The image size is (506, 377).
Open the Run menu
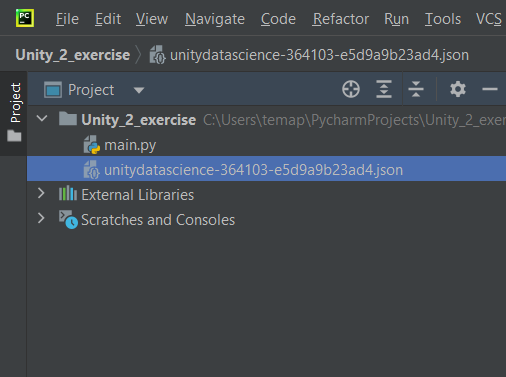[396, 19]
